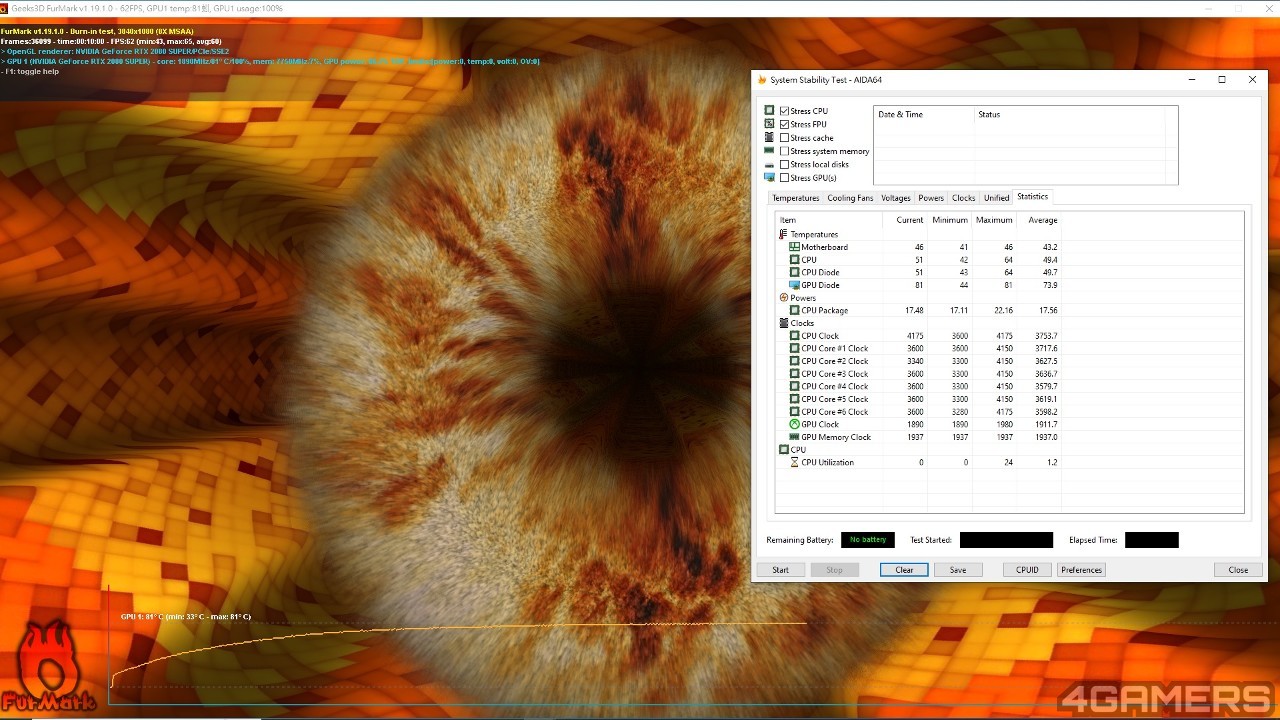This screenshot has width=1280, height=720.
Task: Click the Maximum column header
Action: [995, 220]
